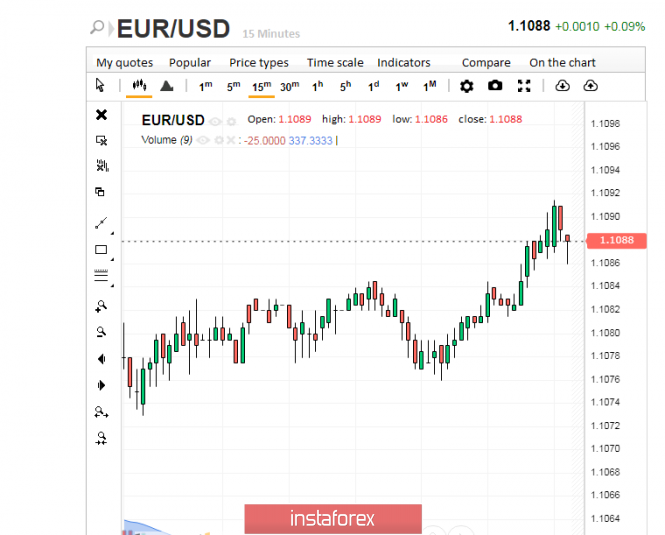665x535 pixels.
Task: Open the Popular menu
Action: tap(190, 63)
